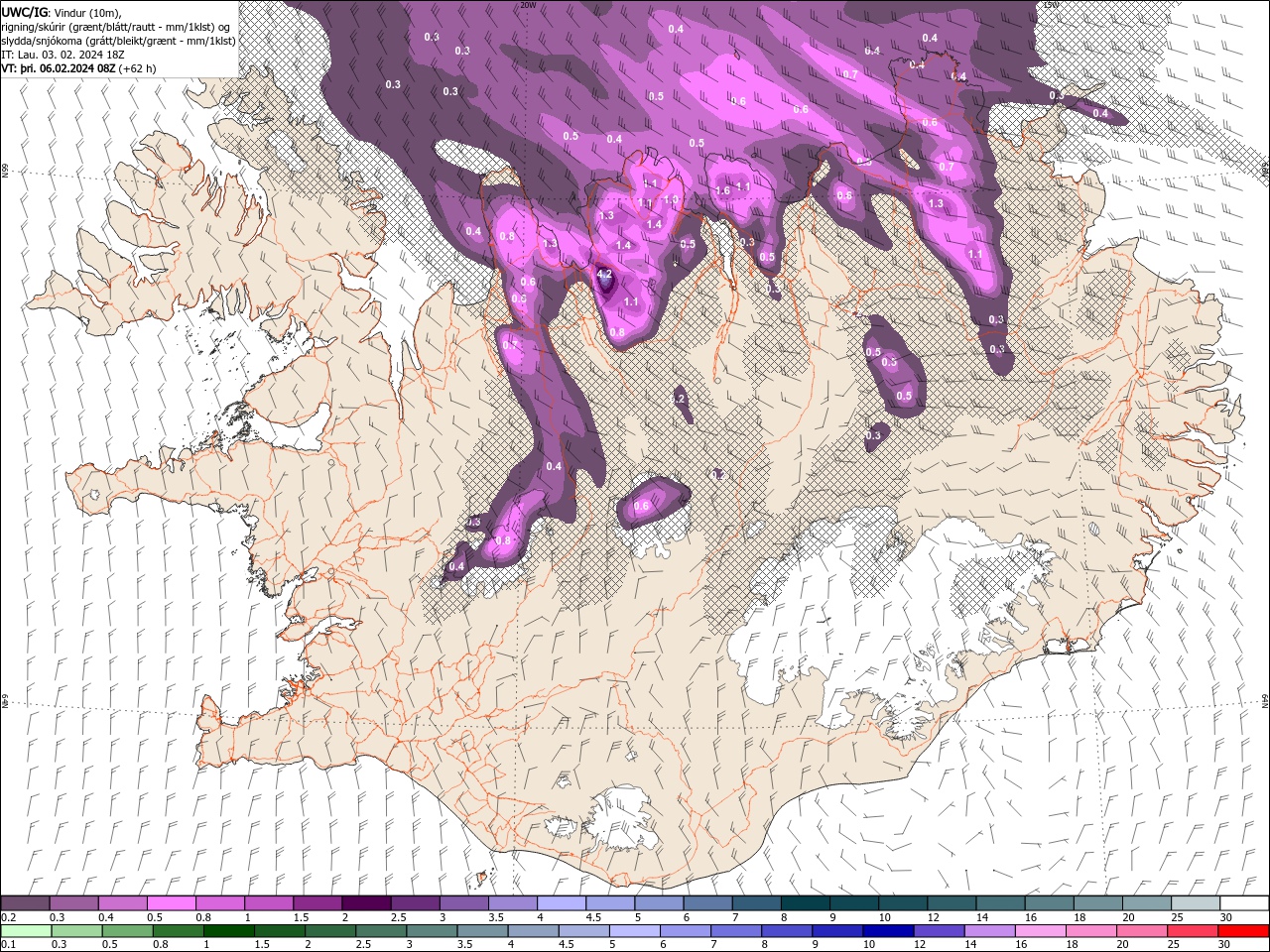Image resolution: width=1270 pixels, height=952 pixels.
Task: Select the violet 12 swatch in lower legend
Action: tap(938, 931)
